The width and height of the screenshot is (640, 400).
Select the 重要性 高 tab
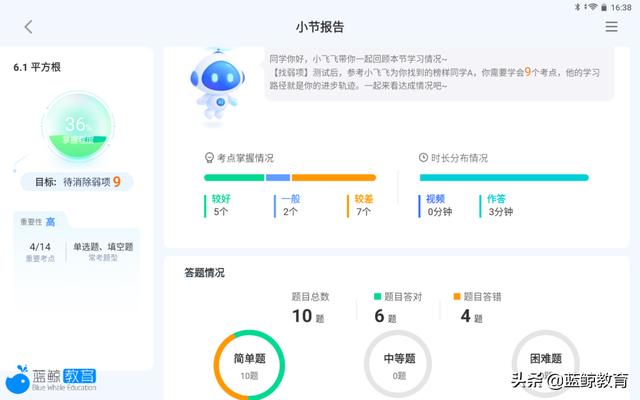click(38, 222)
